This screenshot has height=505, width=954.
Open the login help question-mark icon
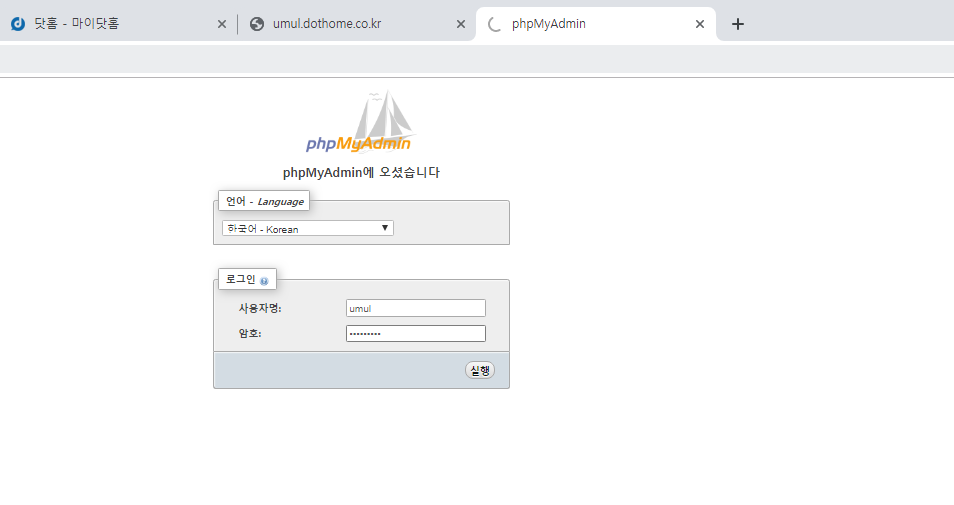[264, 281]
